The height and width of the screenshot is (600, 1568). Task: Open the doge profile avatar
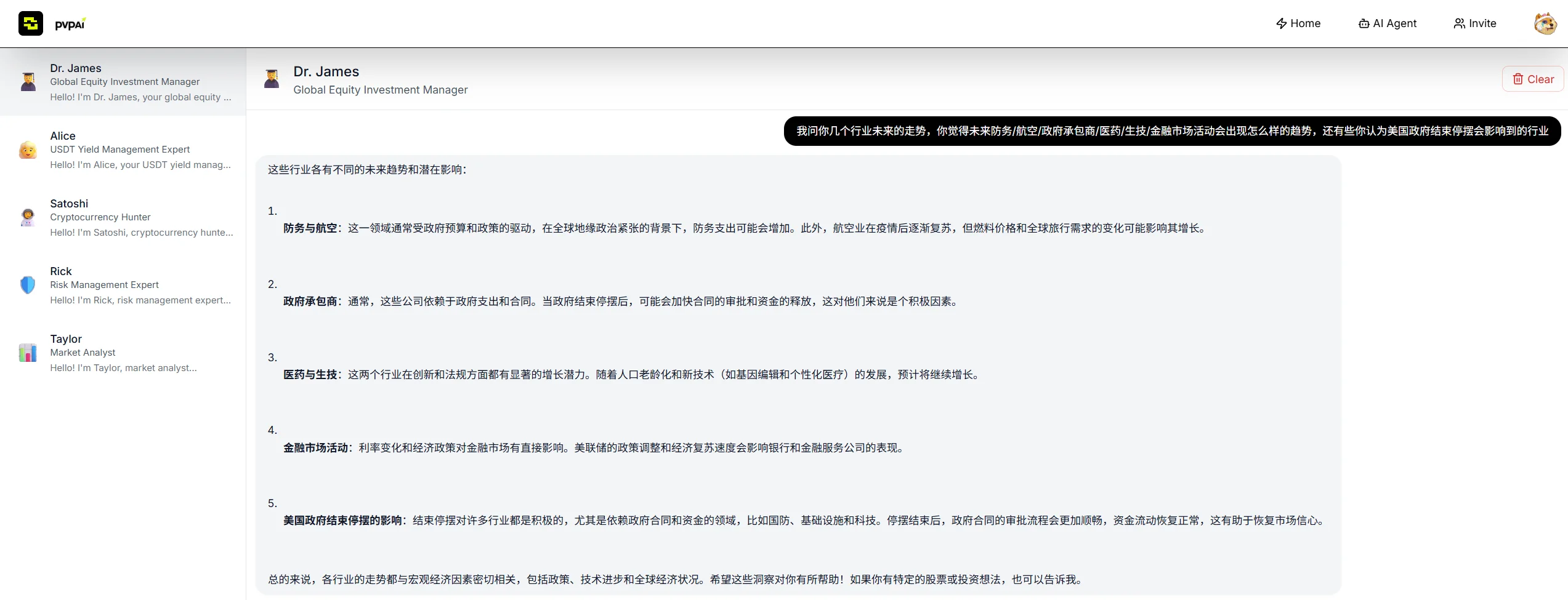(1545, 23)
